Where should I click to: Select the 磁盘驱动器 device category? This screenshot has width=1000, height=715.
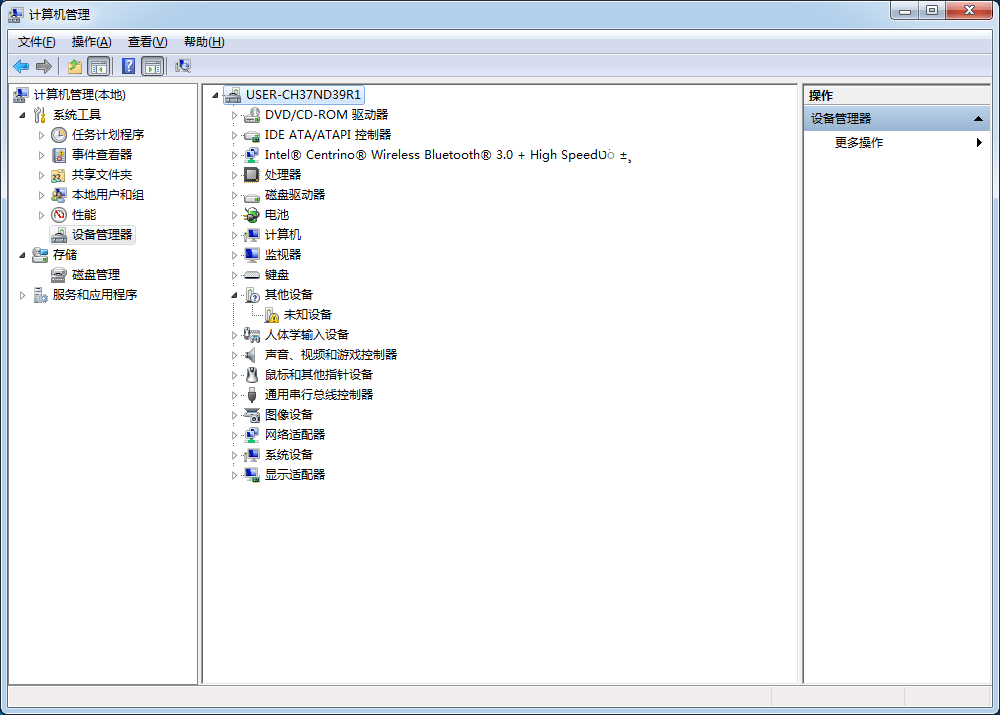pyautogui.click(x=295, y=195)
